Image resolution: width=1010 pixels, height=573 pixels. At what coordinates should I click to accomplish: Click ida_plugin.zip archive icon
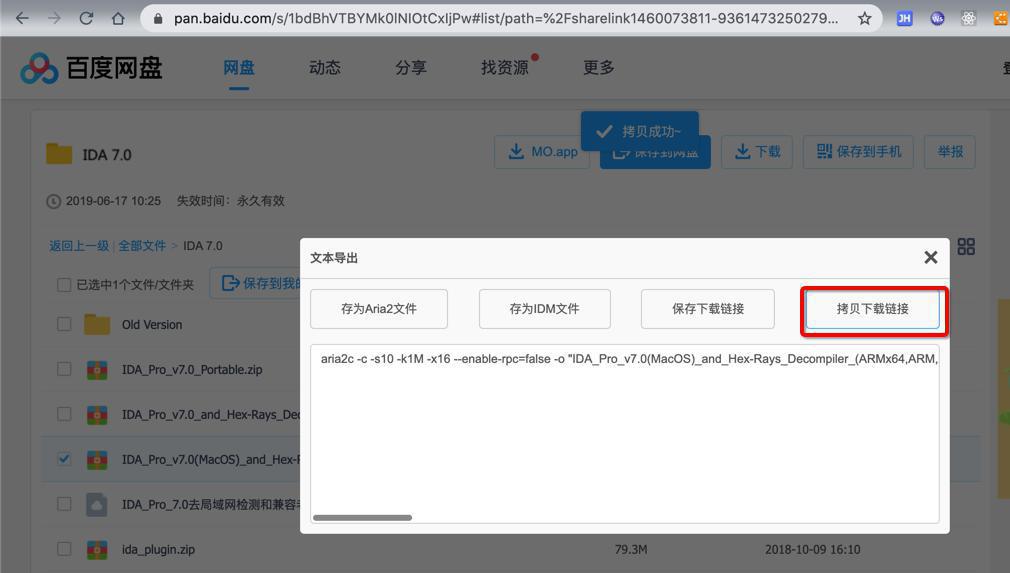tap(97, 549)
